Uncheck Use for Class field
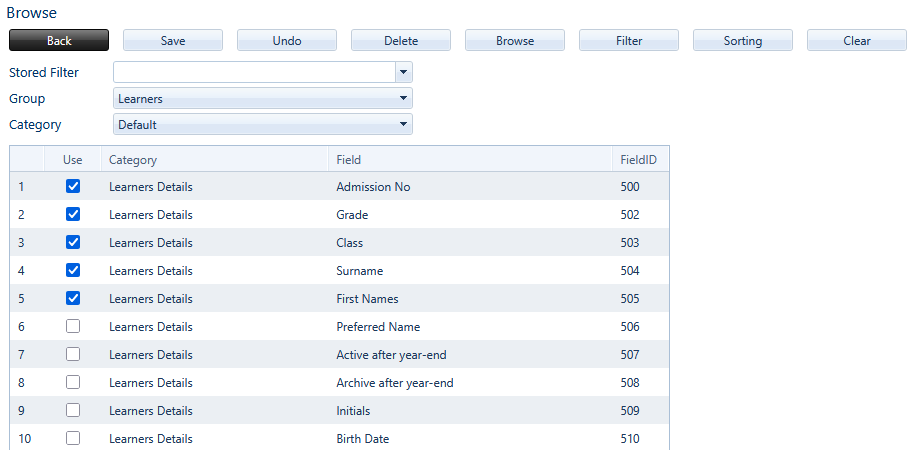The image size is (912, 450). [73, 242]
